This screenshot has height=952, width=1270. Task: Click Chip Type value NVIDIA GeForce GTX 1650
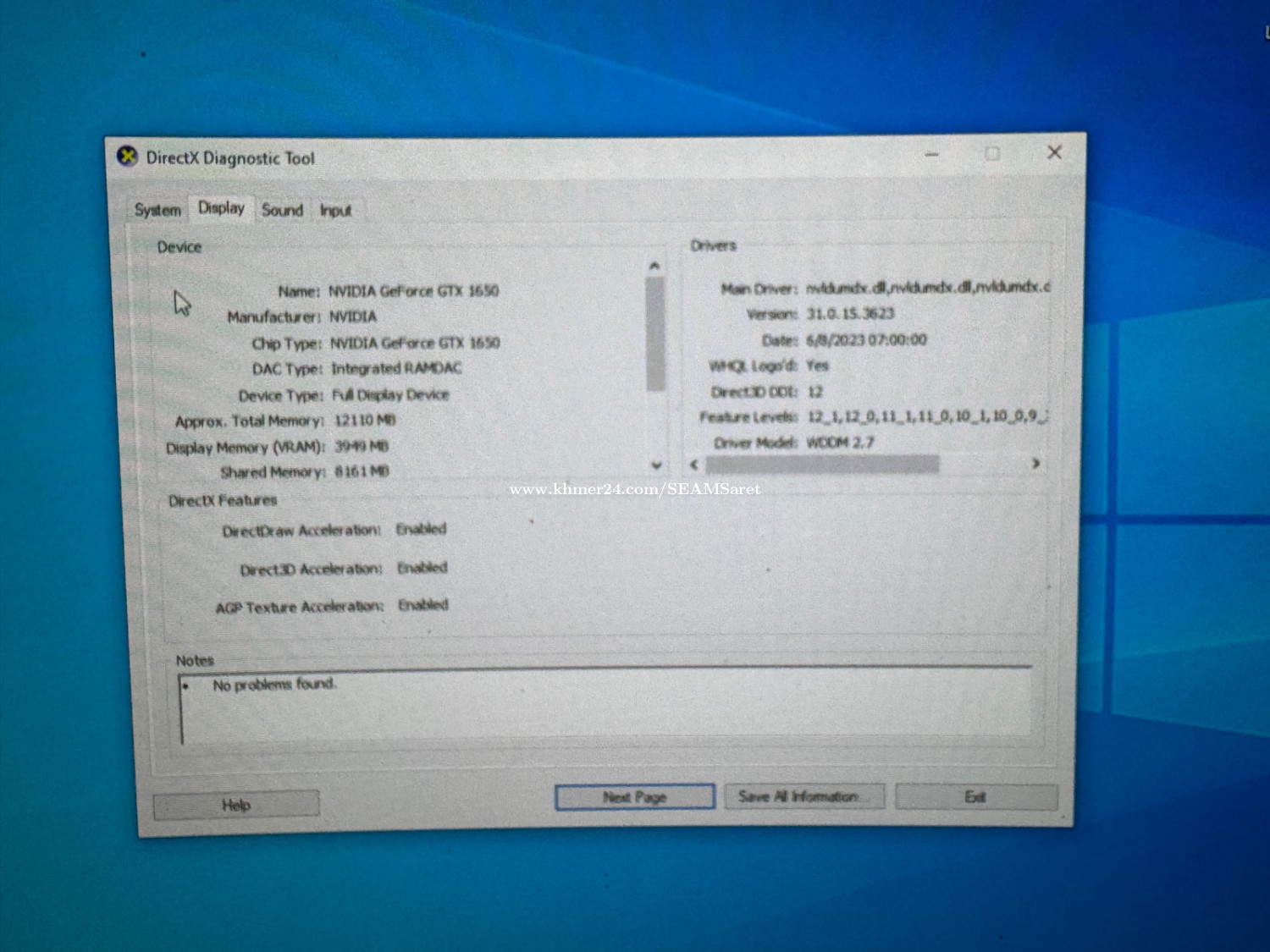point(415,343)
